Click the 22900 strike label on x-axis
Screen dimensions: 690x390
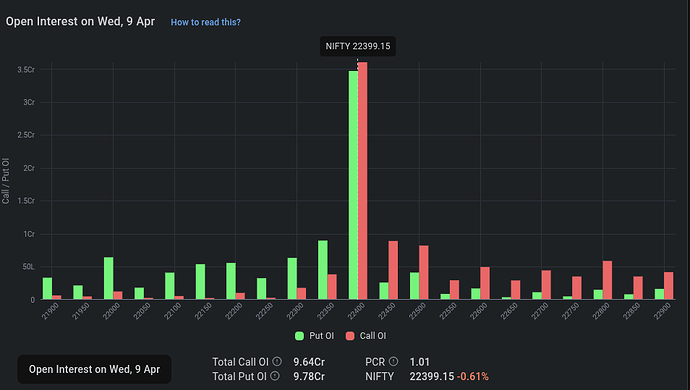(662, 311)
